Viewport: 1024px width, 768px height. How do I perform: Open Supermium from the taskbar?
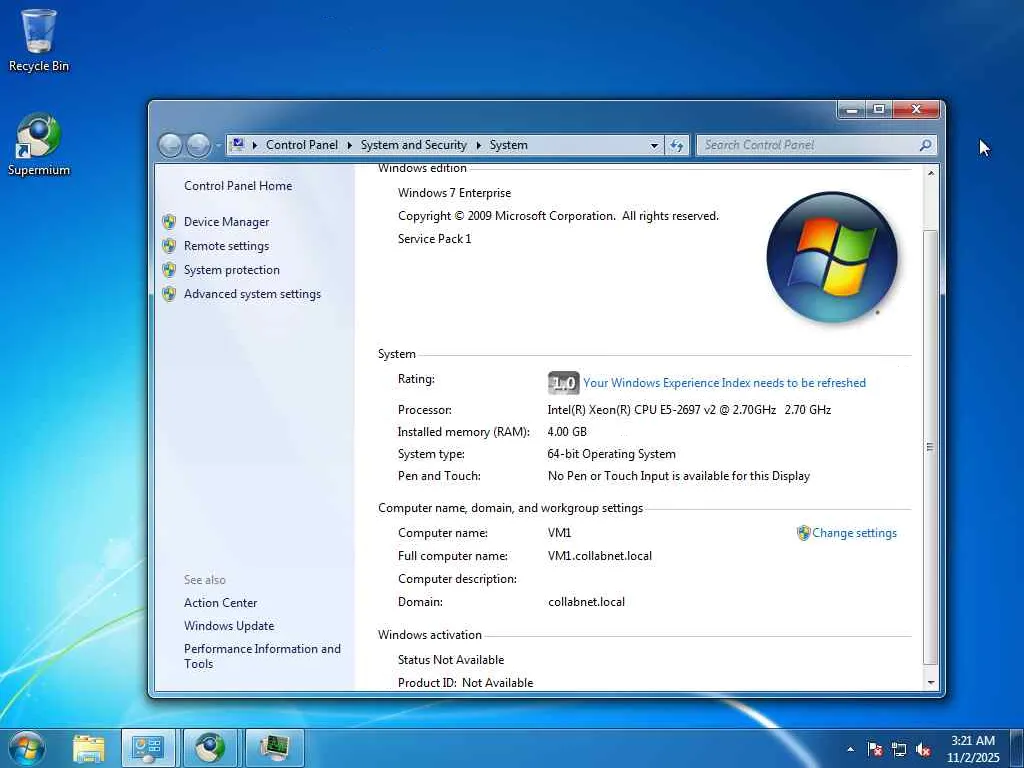210,748
